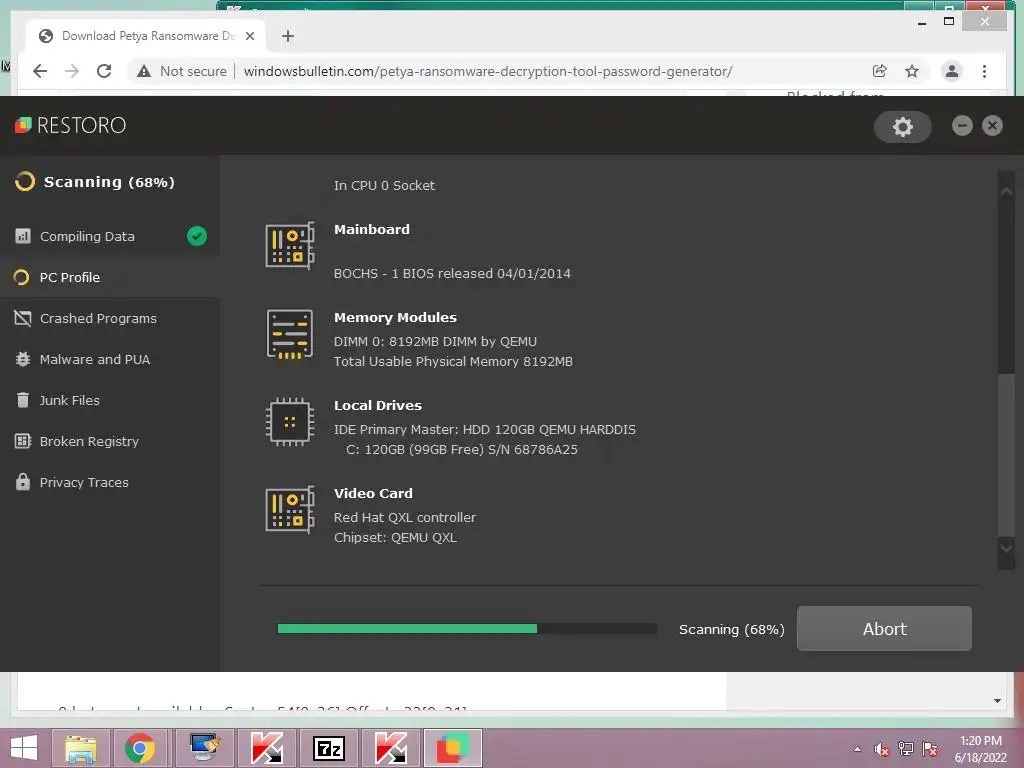
Task: Click 'C: 120GB (99GB Free)' line
Action: pyautogui.click(x=462, y=449)
